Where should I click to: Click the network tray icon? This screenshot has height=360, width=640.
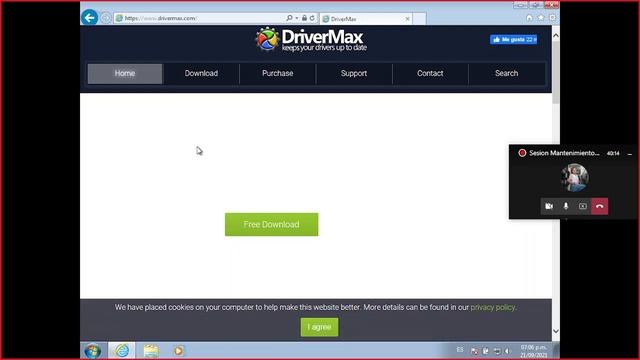[x=497, y=351]
